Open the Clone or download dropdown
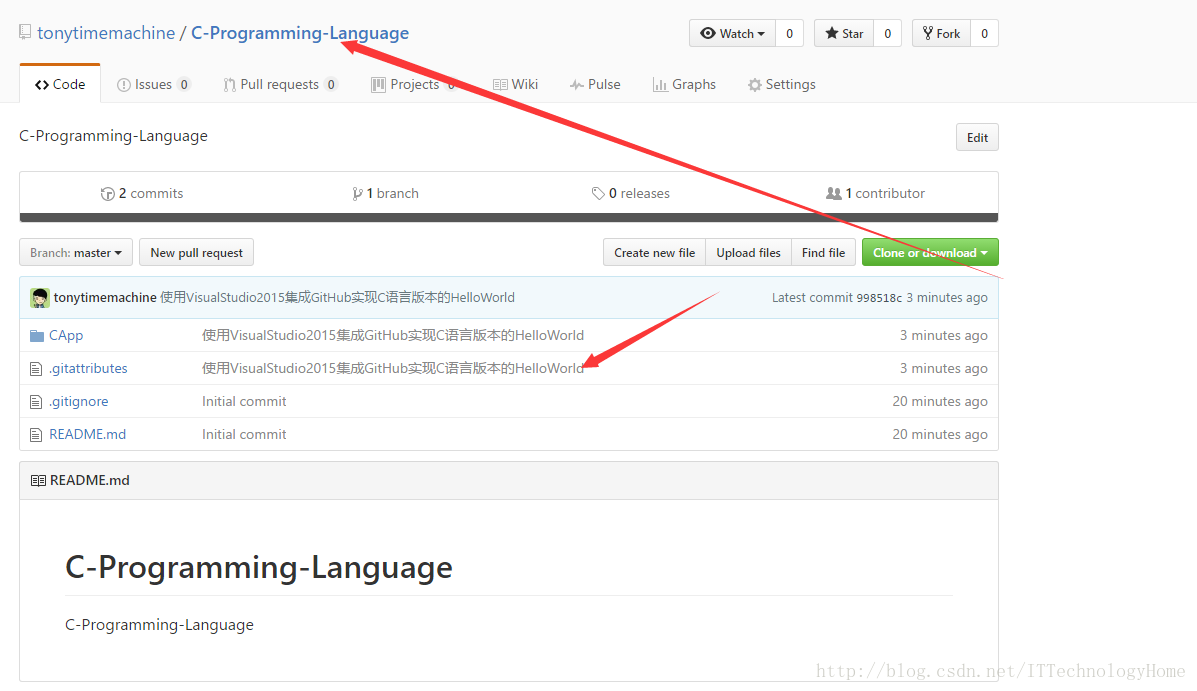Viewport: 1197px width, 691px height. (930, 253)
